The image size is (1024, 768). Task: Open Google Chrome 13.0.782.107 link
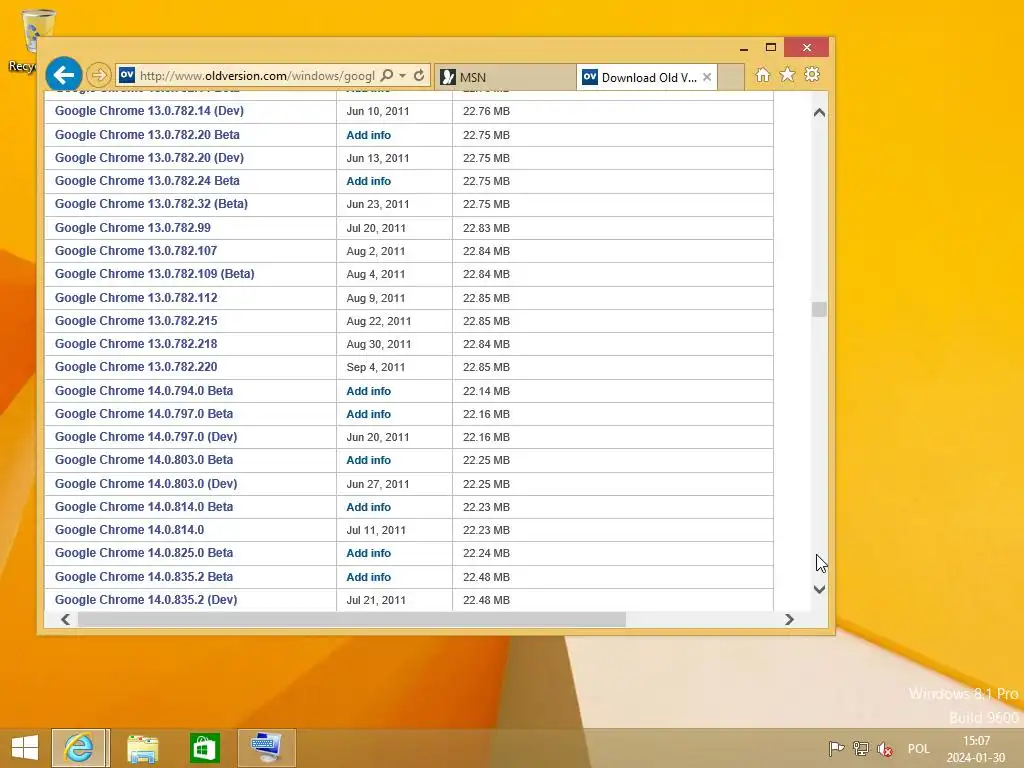tap(136, 251)
